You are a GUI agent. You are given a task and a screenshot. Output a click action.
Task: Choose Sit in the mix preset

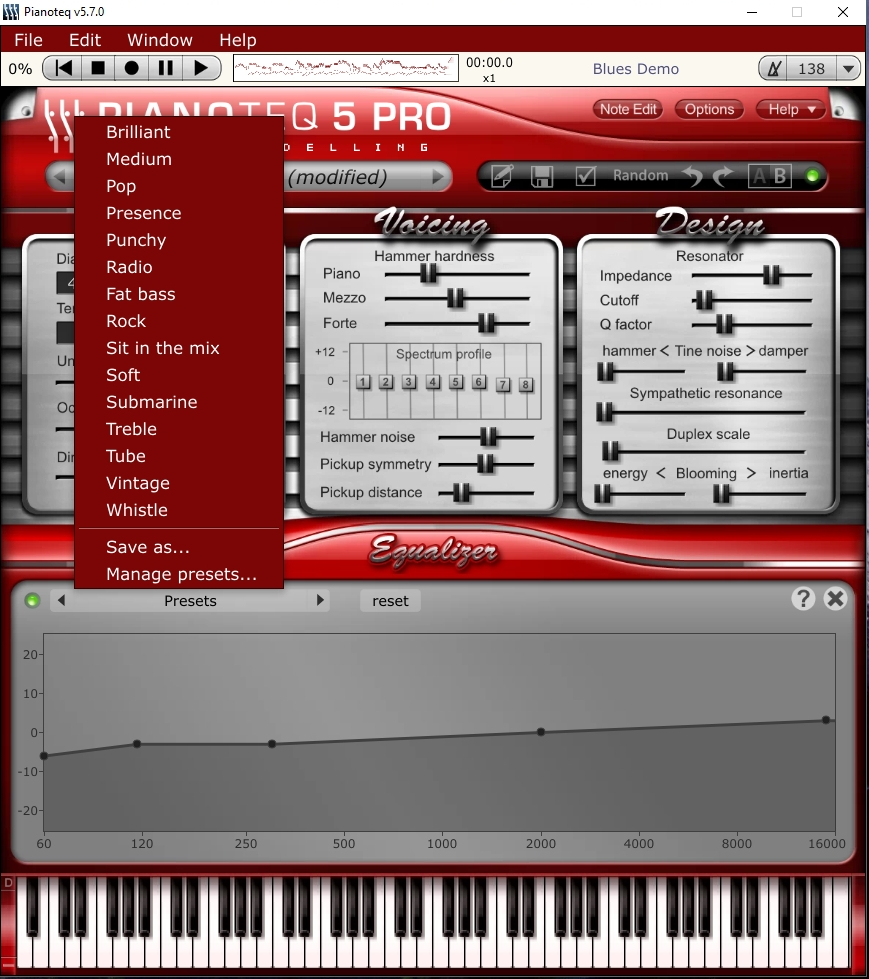(179, 348)
